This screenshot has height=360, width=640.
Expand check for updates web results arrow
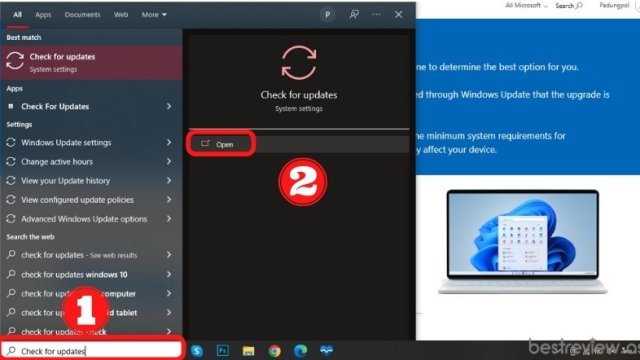click(x=169, y=255)
